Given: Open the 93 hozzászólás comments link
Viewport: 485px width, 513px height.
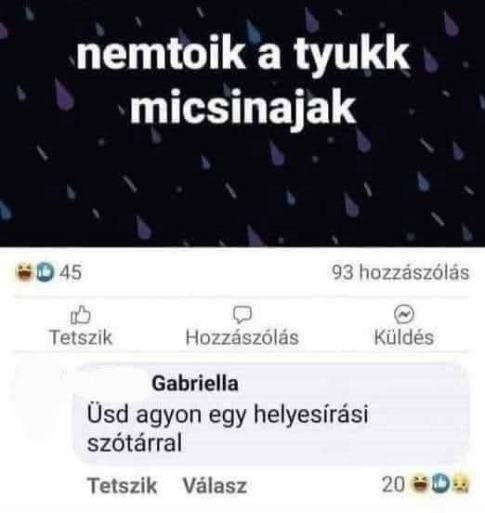Looking at the screenshot, I should (400, 273).
